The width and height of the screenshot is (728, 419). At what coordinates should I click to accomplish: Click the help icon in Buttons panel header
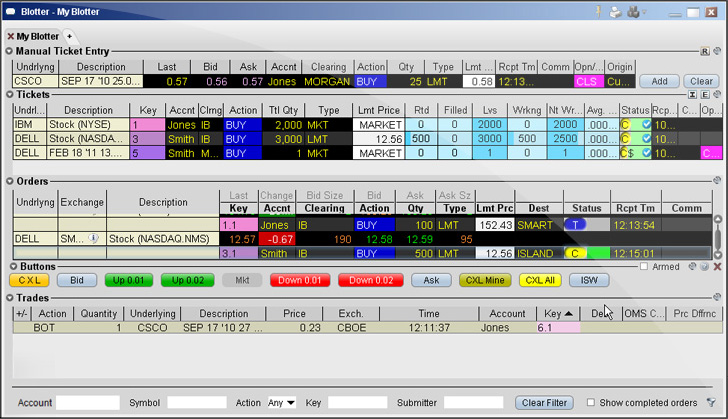pos(704,266)
